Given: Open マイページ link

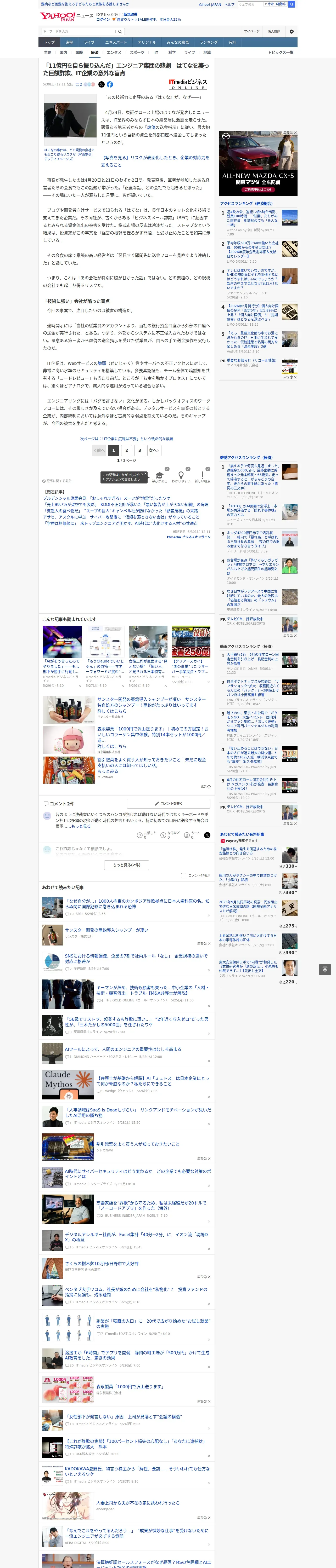Looking at the screenshot, I should point(252,32).
